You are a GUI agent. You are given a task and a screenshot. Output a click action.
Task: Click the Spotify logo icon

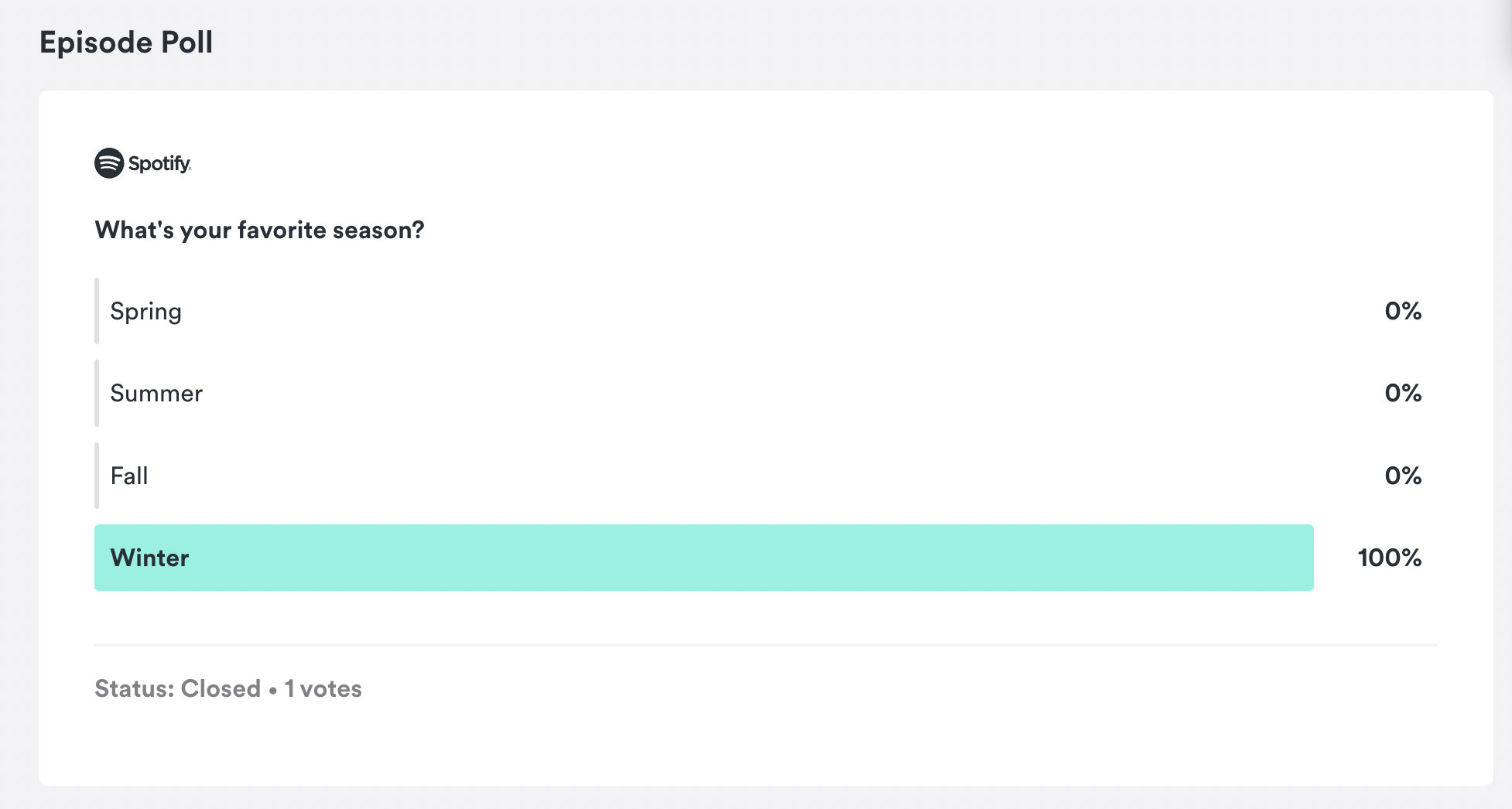click(109, 163)
